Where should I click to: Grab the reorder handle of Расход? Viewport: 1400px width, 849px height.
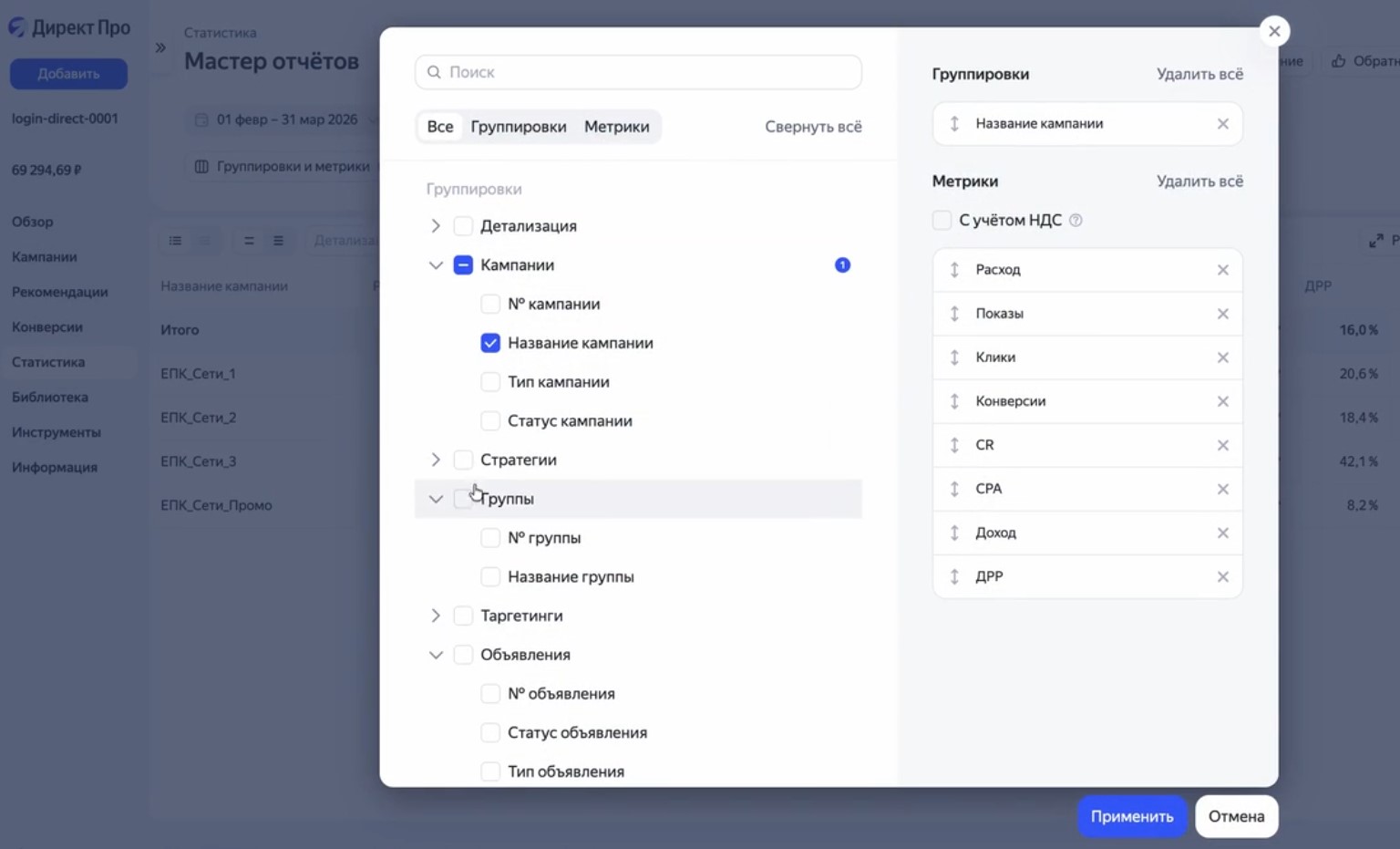[x=954, y=270]
